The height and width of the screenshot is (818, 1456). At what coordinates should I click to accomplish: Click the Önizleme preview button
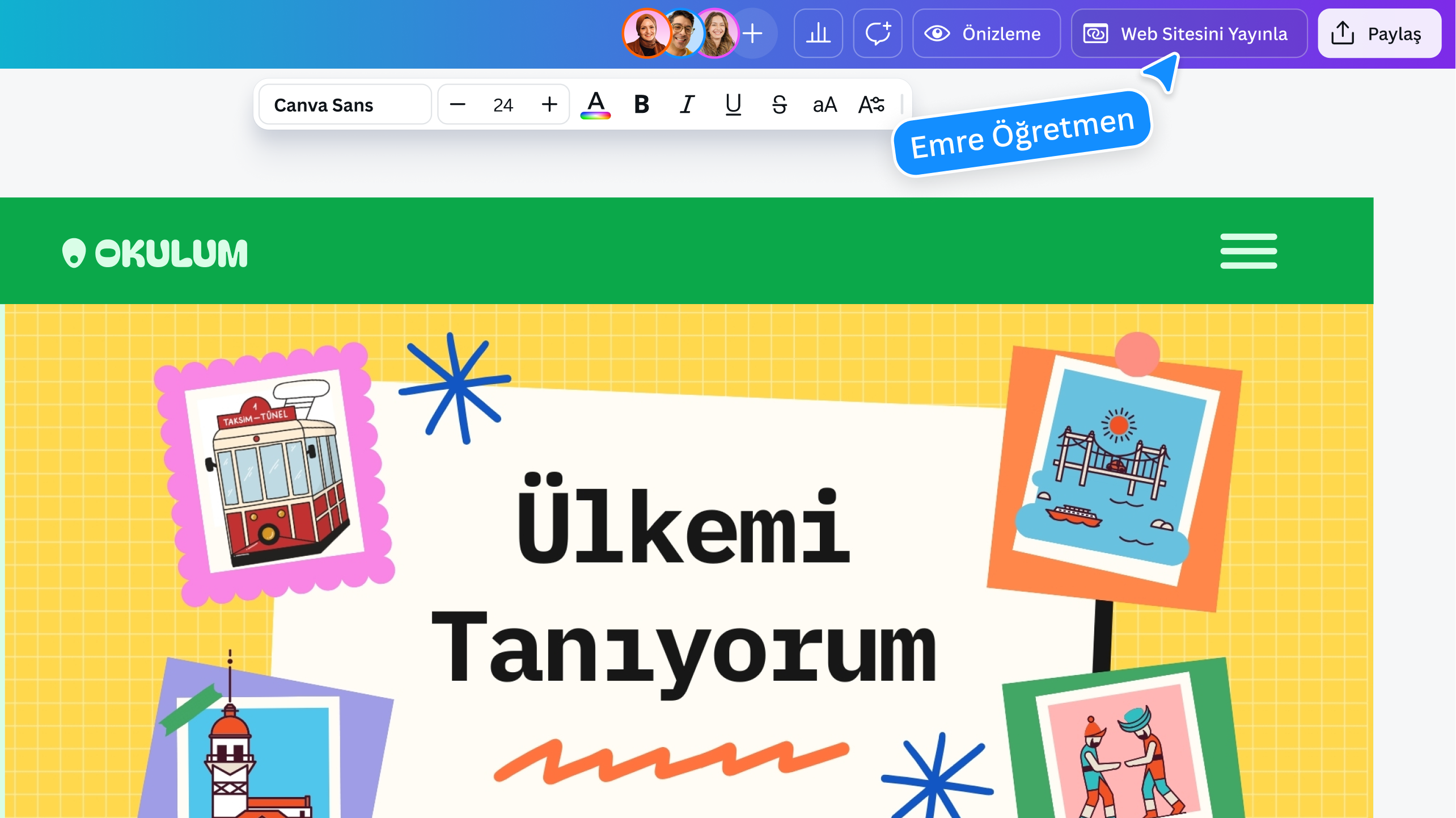tap(985, 33)
